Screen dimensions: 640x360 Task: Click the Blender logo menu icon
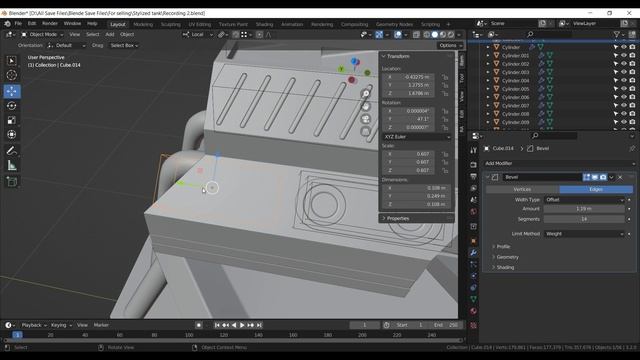7,24
